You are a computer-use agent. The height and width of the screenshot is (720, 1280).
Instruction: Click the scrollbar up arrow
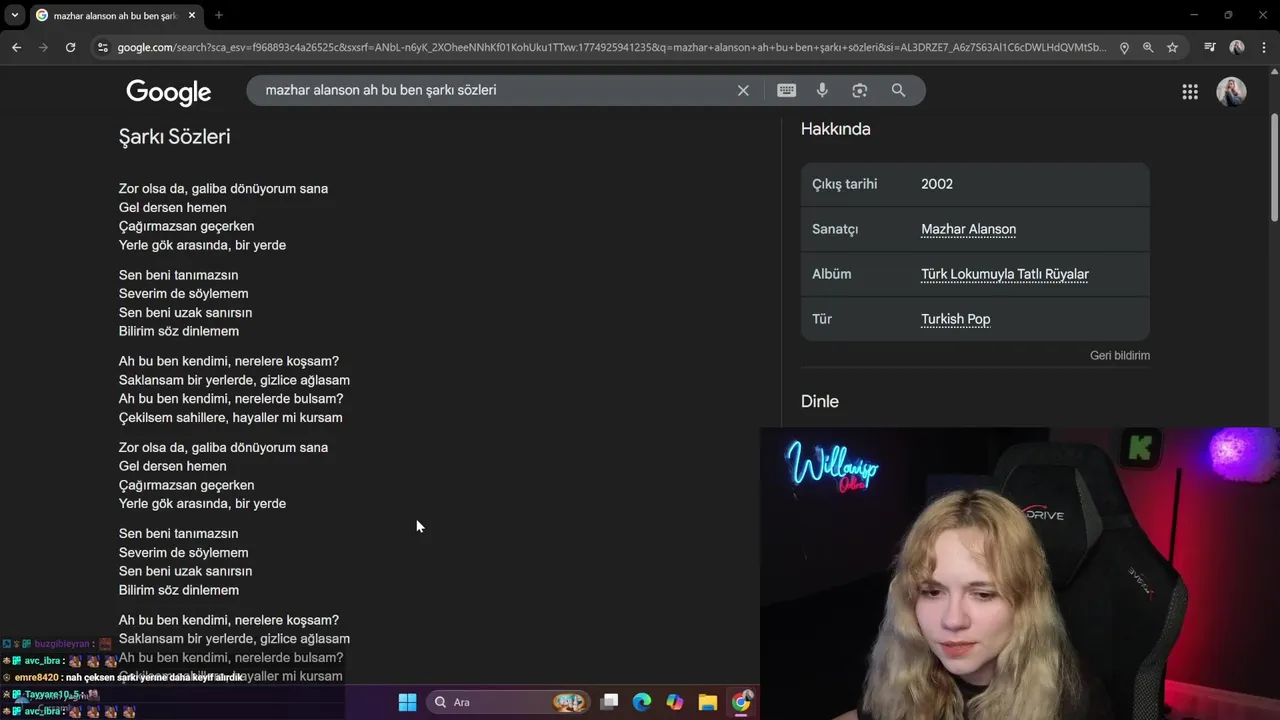[1274, 72]
